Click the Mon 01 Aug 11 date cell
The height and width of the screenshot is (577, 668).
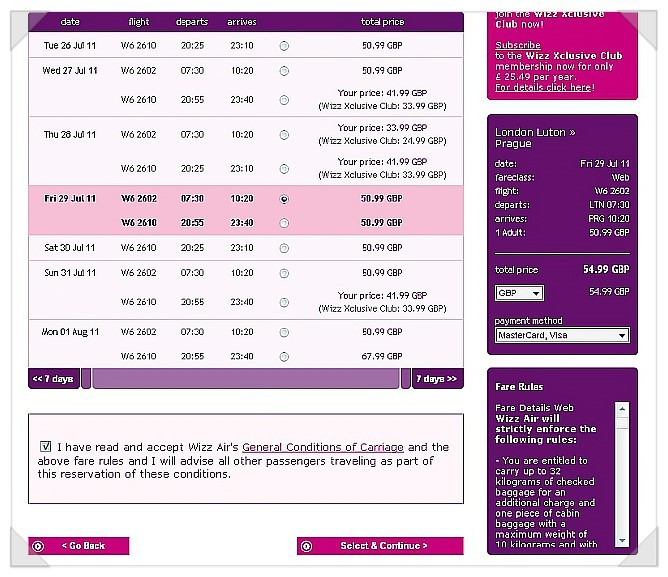[70, 332]
